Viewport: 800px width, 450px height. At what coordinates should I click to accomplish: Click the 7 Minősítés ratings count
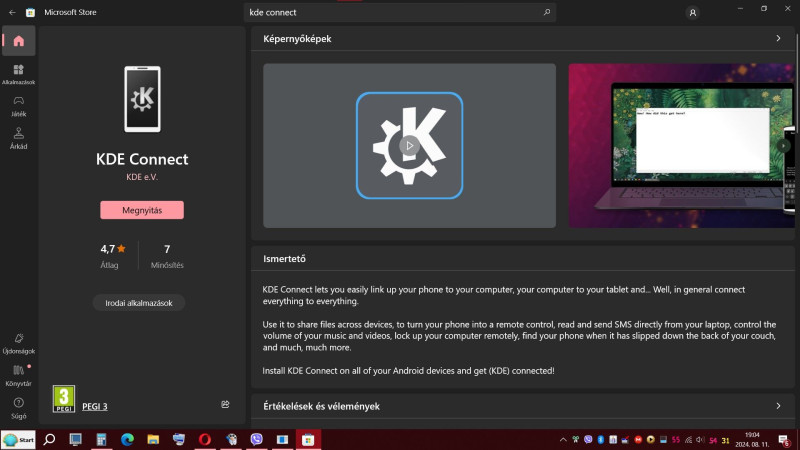tap(167, 256)
